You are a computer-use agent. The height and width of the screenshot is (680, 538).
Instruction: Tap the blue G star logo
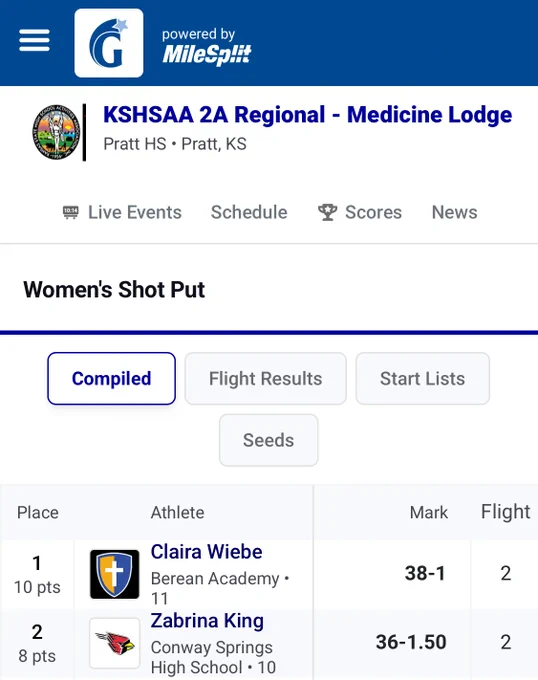(x=109, y=43)
